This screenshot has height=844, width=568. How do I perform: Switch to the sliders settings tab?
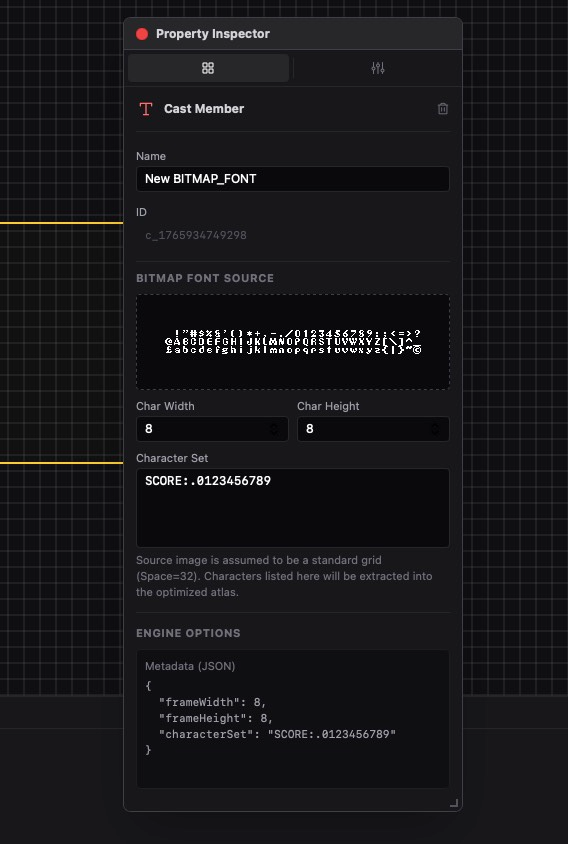tap(377, 68)
